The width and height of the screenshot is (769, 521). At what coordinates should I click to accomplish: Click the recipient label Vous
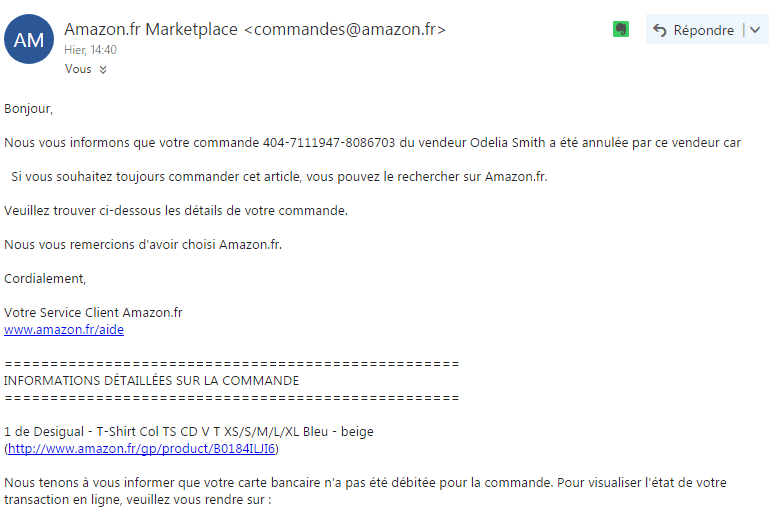click(x=78, y=69)
